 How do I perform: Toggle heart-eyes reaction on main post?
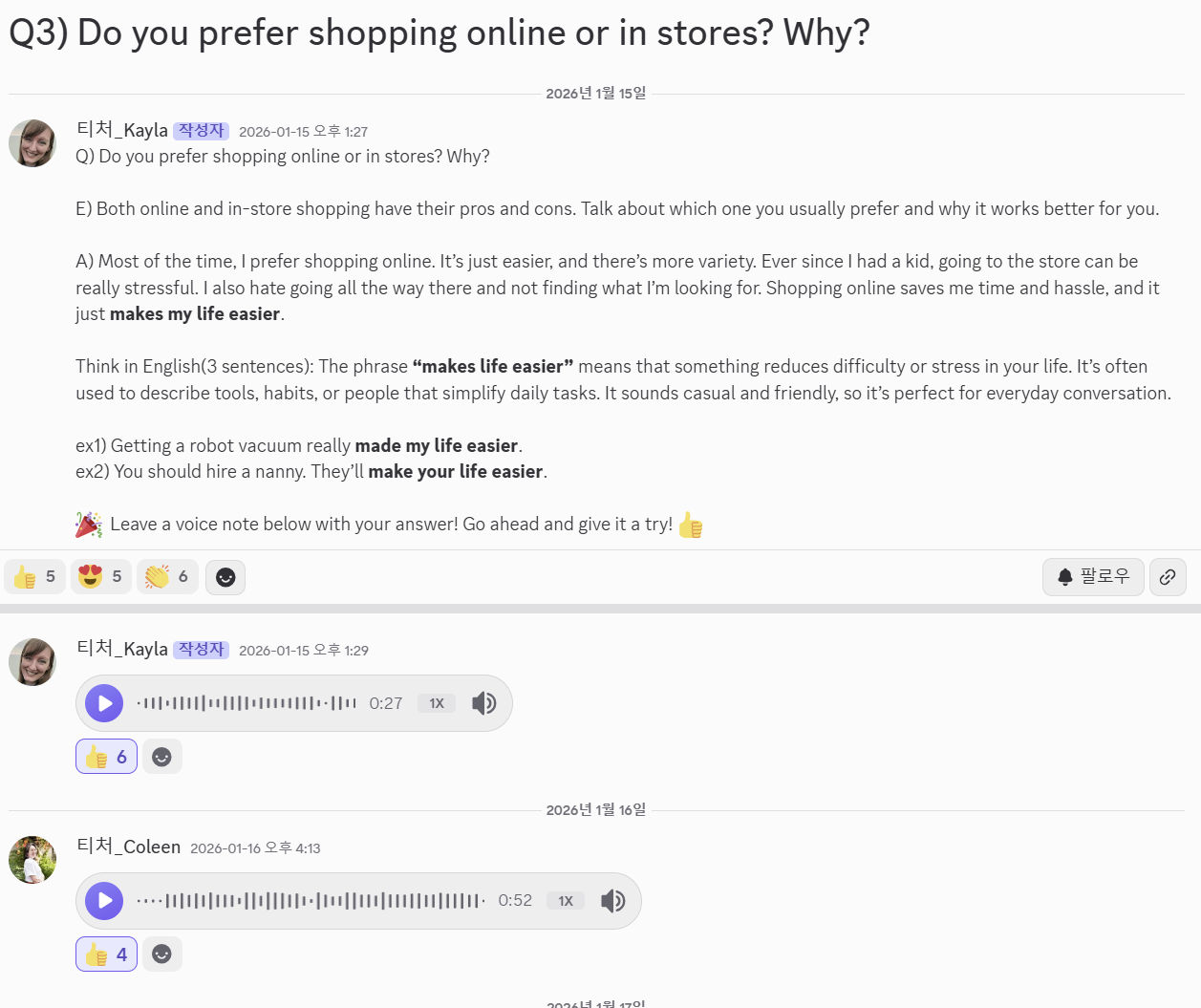pyautogui.click(x=101, y=577)
